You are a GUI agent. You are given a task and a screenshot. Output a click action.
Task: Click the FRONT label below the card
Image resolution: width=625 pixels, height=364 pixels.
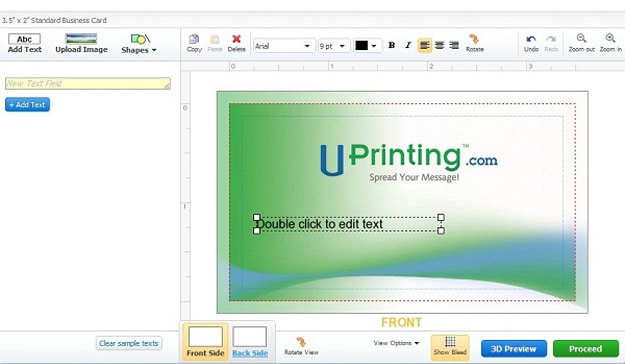click(x=401, y=322)
